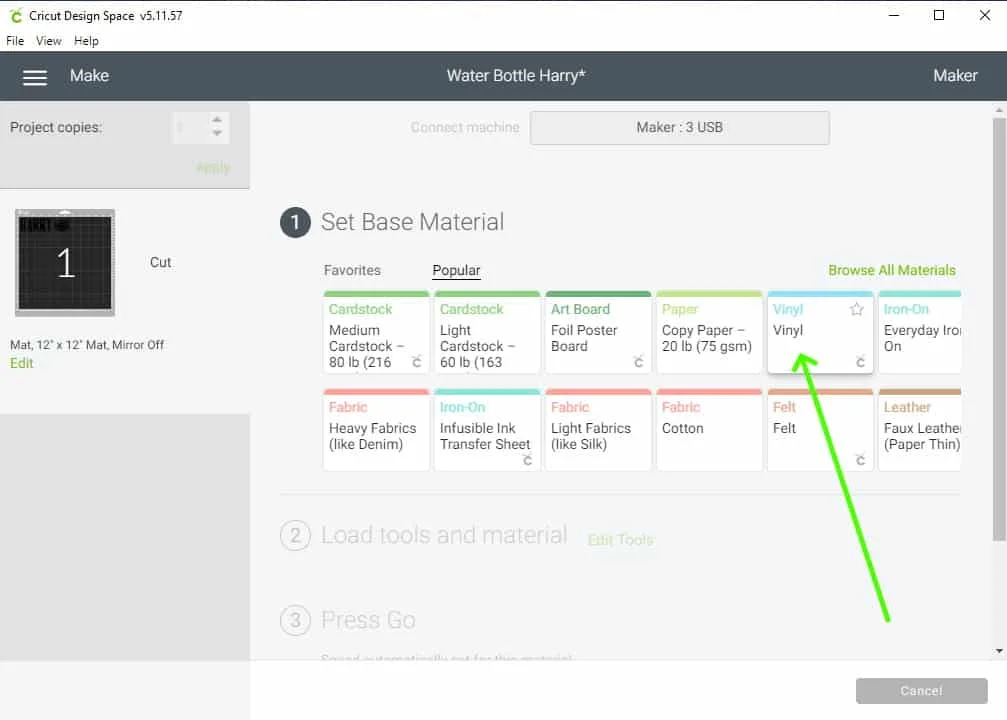Maximize the Cricut Design Space window
The width and height of the screenshot is (1007, 720).
939,15
